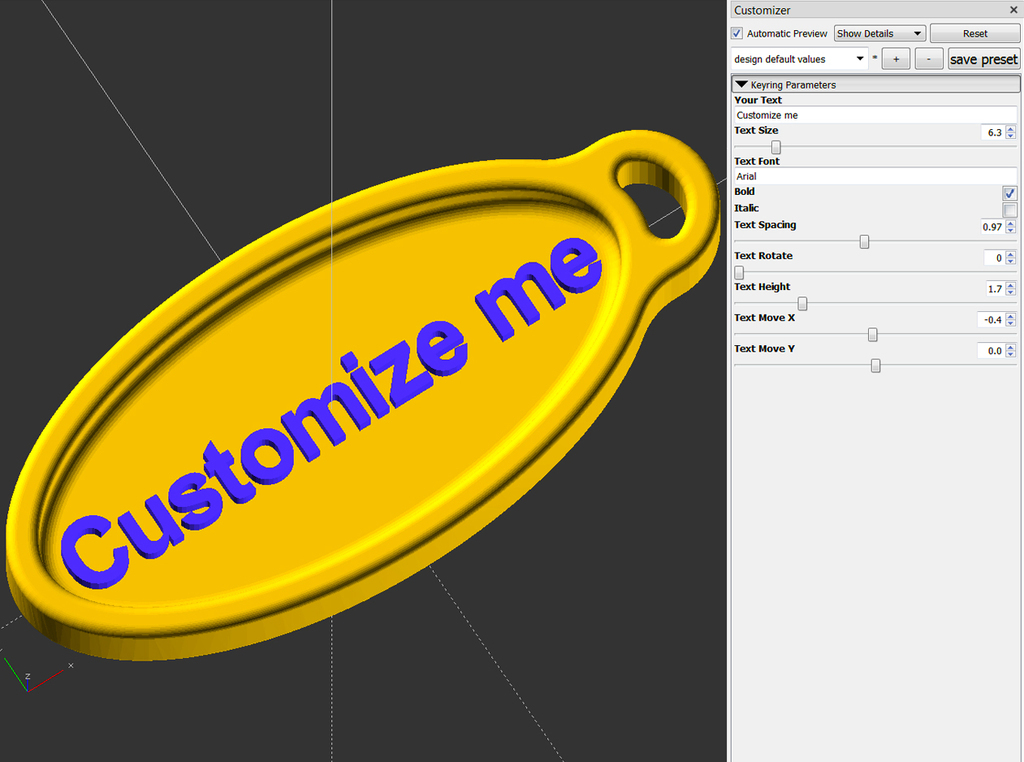Uncheck the Bold option
The width and height of the screenshot is (1024, 762).
coord(1009,193)
